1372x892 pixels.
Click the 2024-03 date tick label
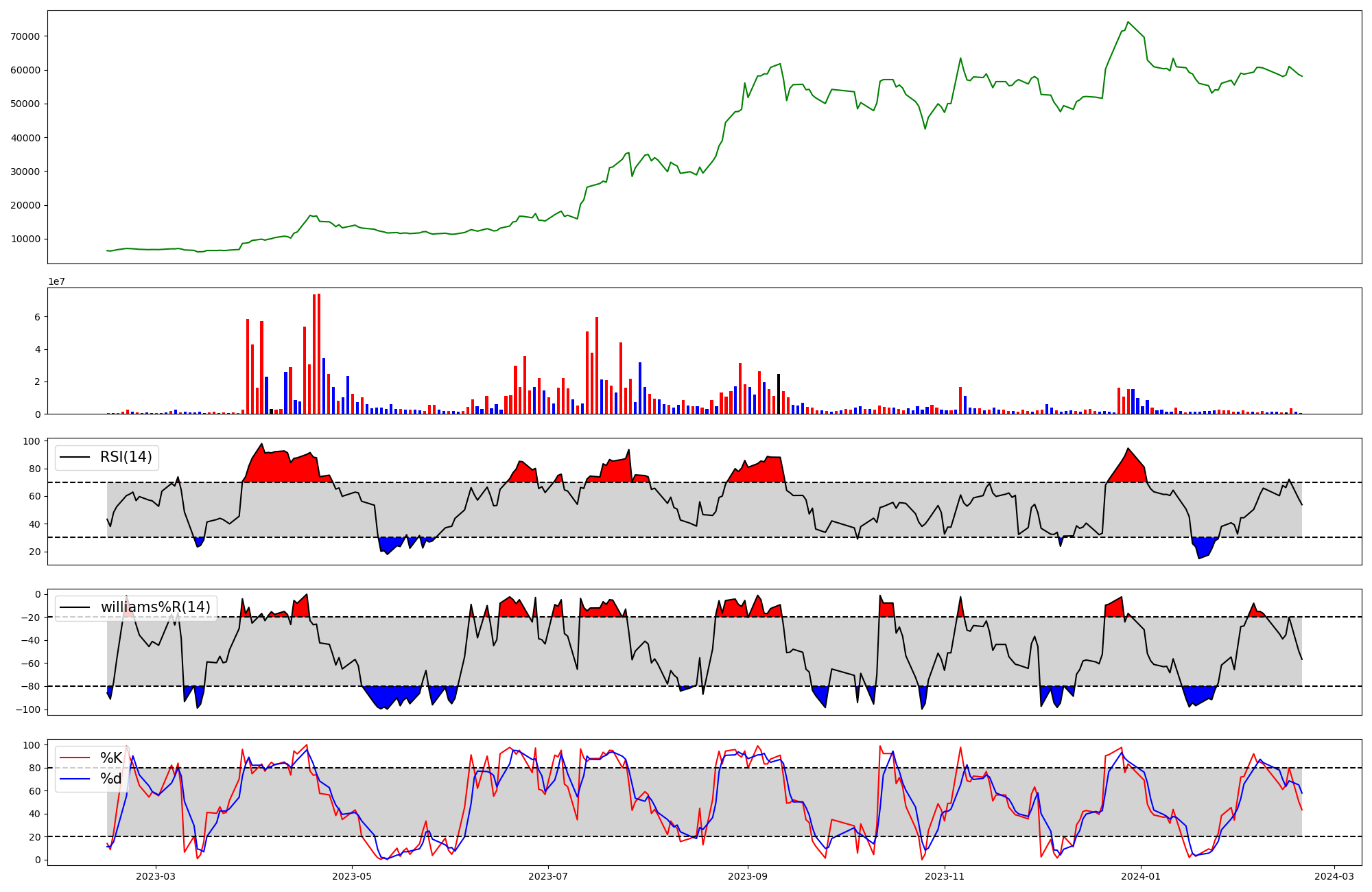coord(1334,876)
